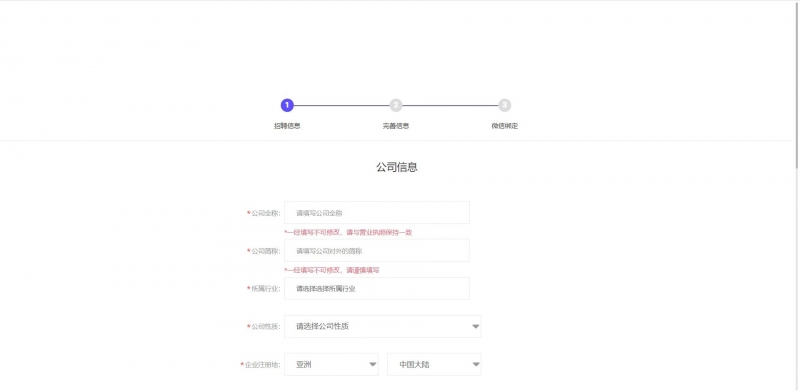The image size is (800, 392).
Task: Click the vertical page scrollbar thumb
Action: pos(797,84)
